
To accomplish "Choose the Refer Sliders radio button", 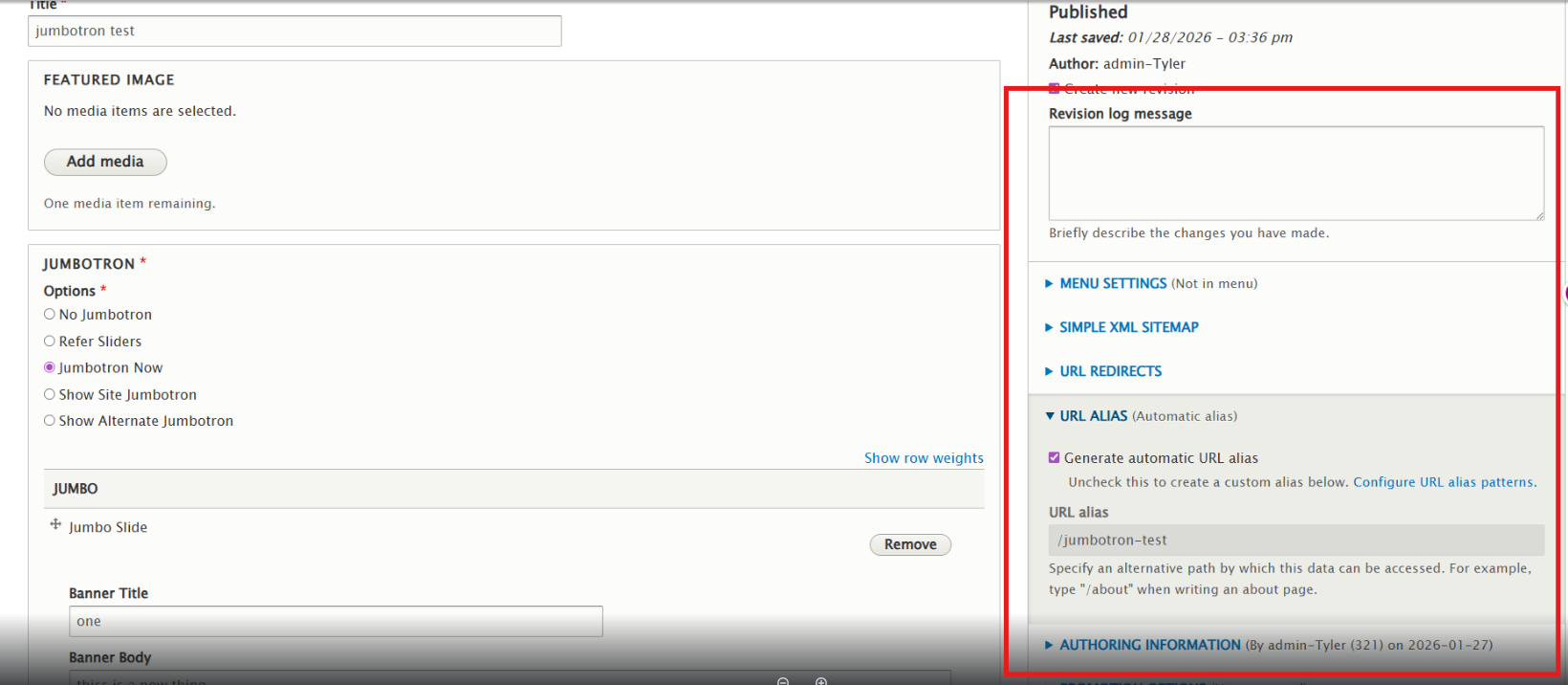I will pos(50,342).
